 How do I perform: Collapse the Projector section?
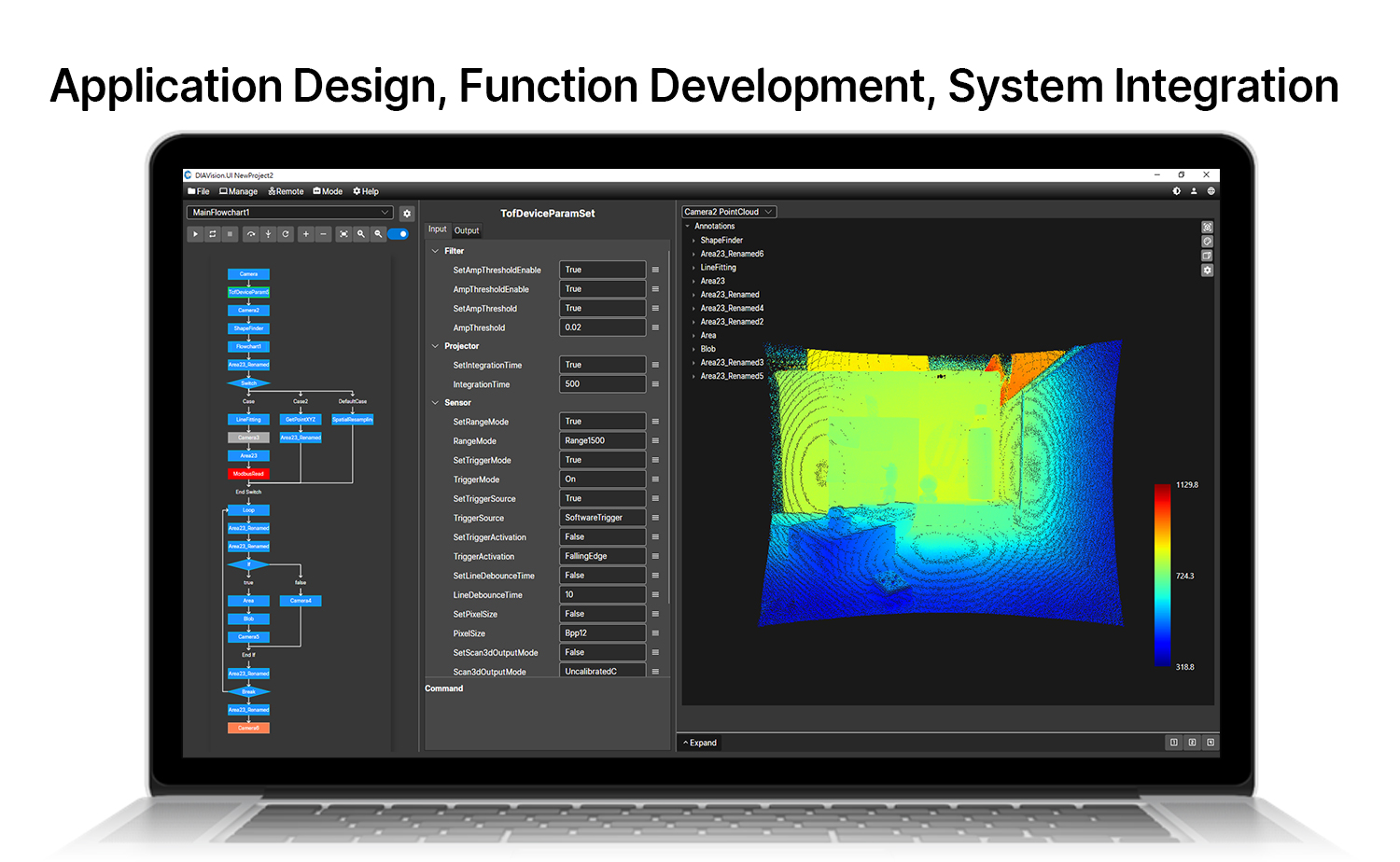[435, 346]
